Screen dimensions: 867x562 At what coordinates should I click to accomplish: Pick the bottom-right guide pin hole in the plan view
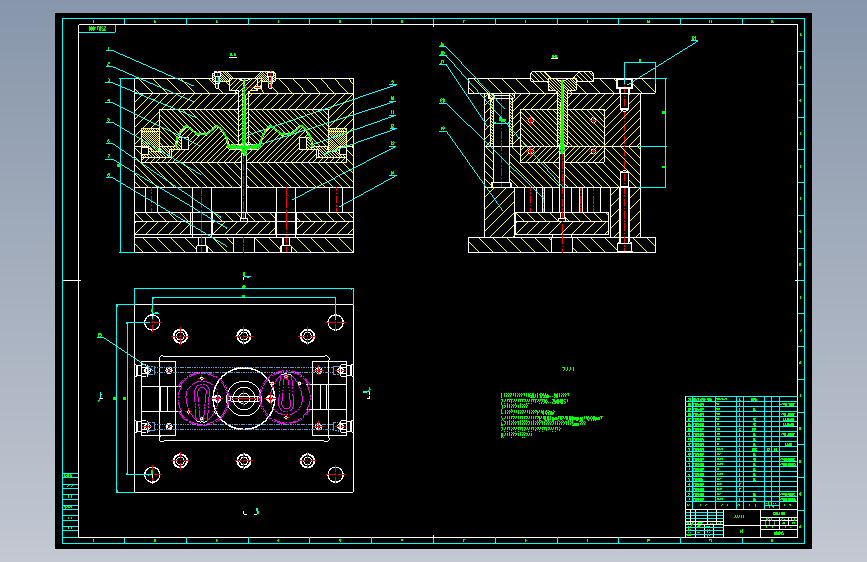click(x=335, y=474)
